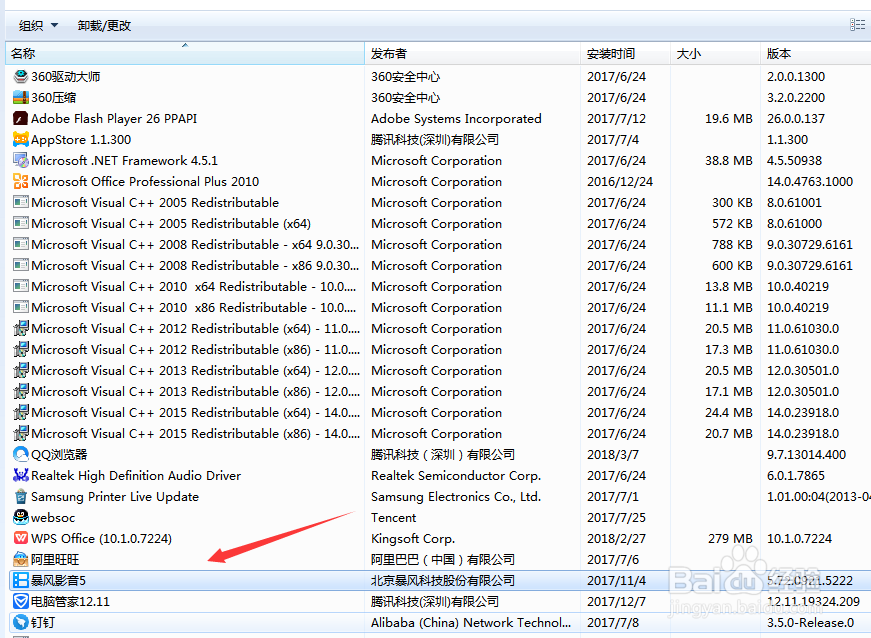Select the QQ浏览器 entry name
Image resolution: width=871 pixels, height=638 pixels.
click(x=59, y=455)
